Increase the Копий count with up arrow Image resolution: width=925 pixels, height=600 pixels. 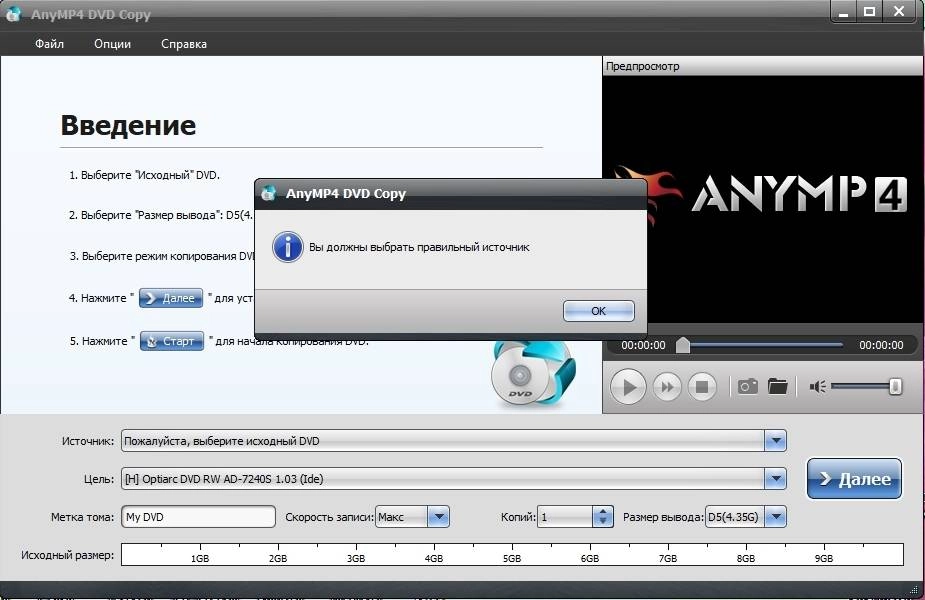[x=602, y=512]
